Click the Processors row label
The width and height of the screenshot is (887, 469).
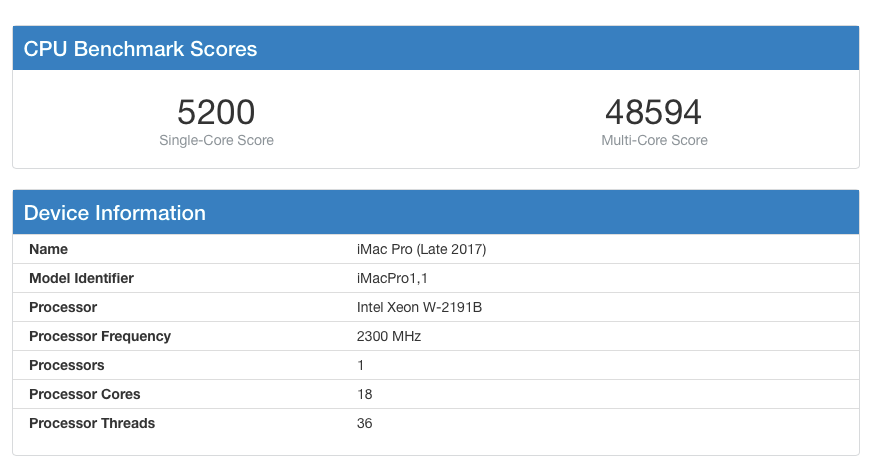click(67, 365)
